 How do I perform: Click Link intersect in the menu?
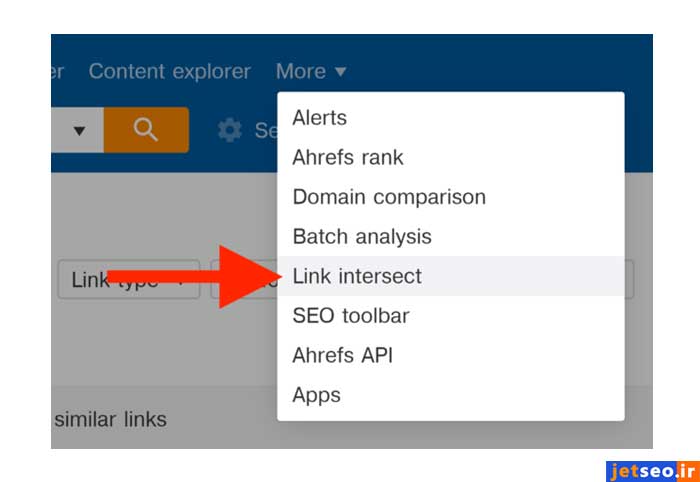[450, 276]
